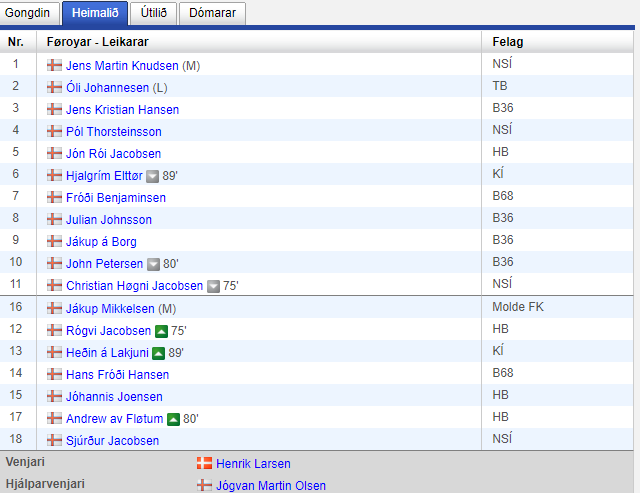
Task: Click Danish flag icon beside Henrik Larsen
Action: coord(204,464)
